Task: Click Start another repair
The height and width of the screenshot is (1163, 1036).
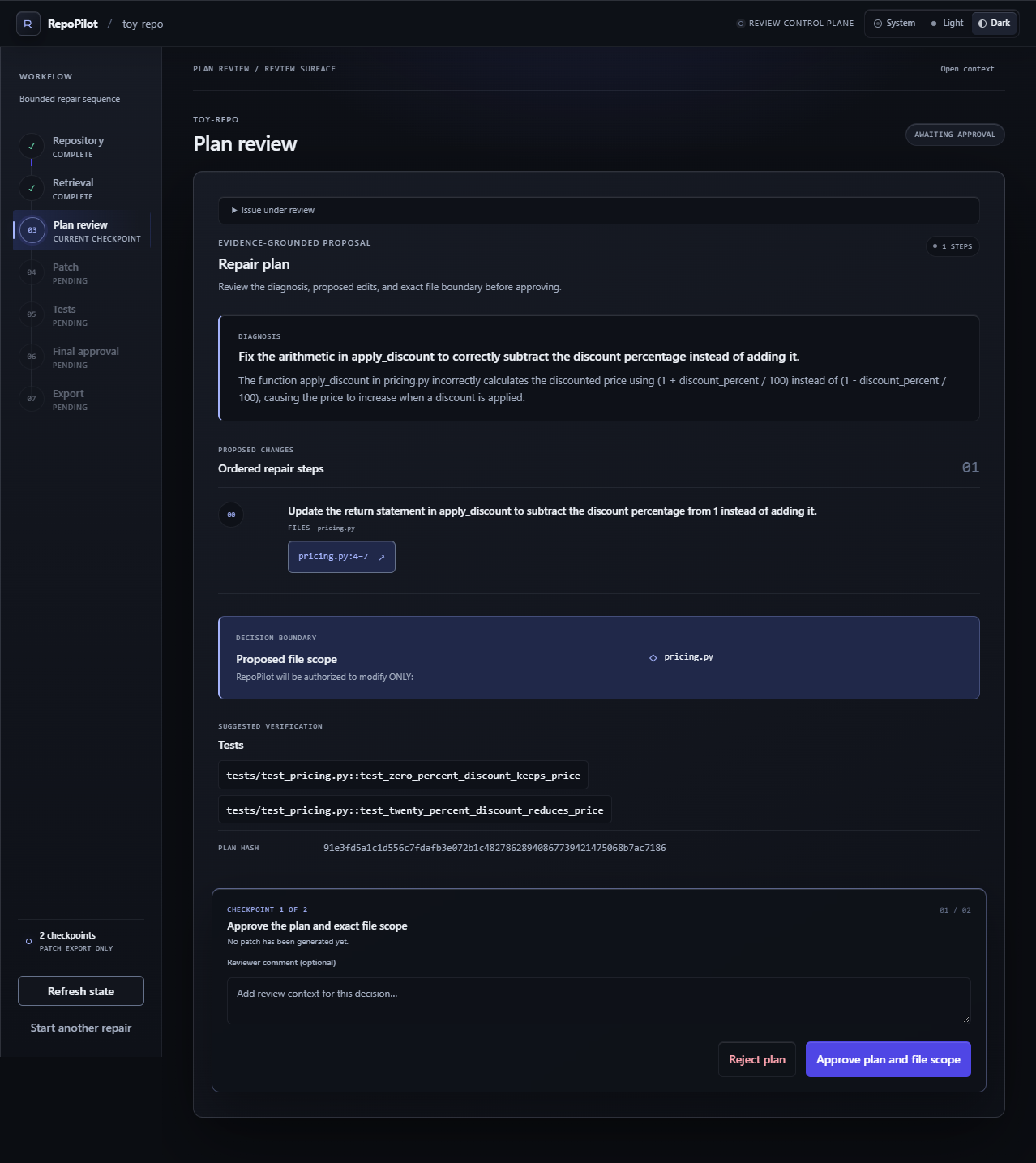Action: (81, 1028)
